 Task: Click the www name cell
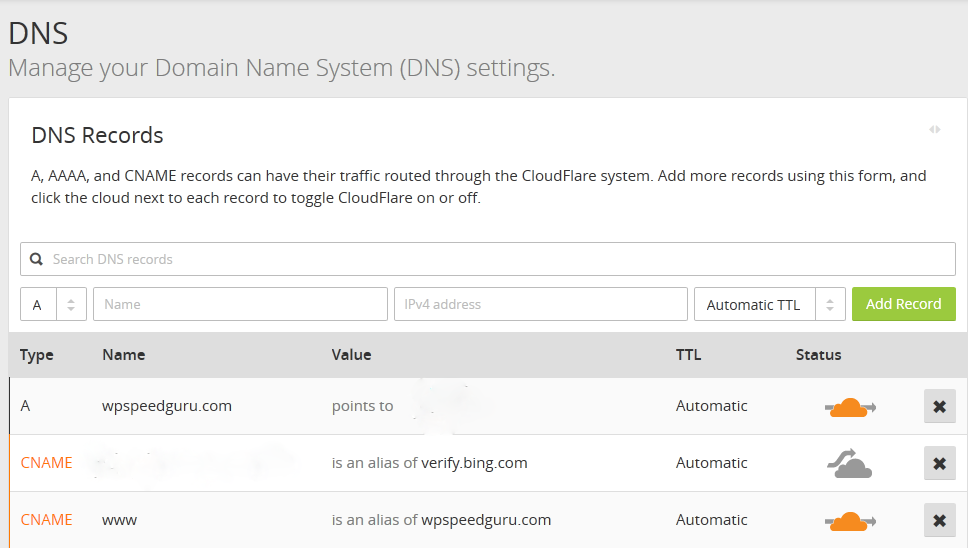click(119, 520)
